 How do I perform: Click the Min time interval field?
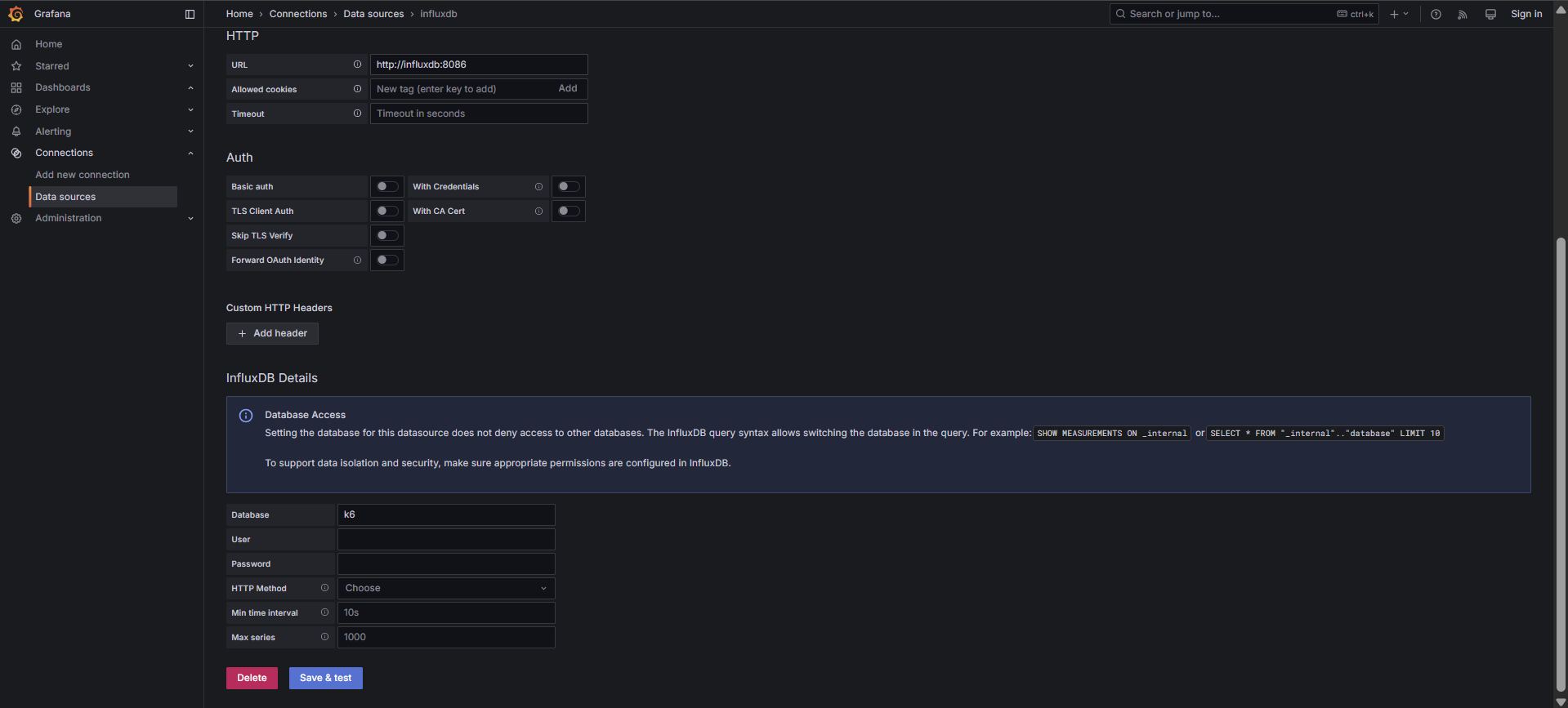pyautogui.click(x=446, y=612)
